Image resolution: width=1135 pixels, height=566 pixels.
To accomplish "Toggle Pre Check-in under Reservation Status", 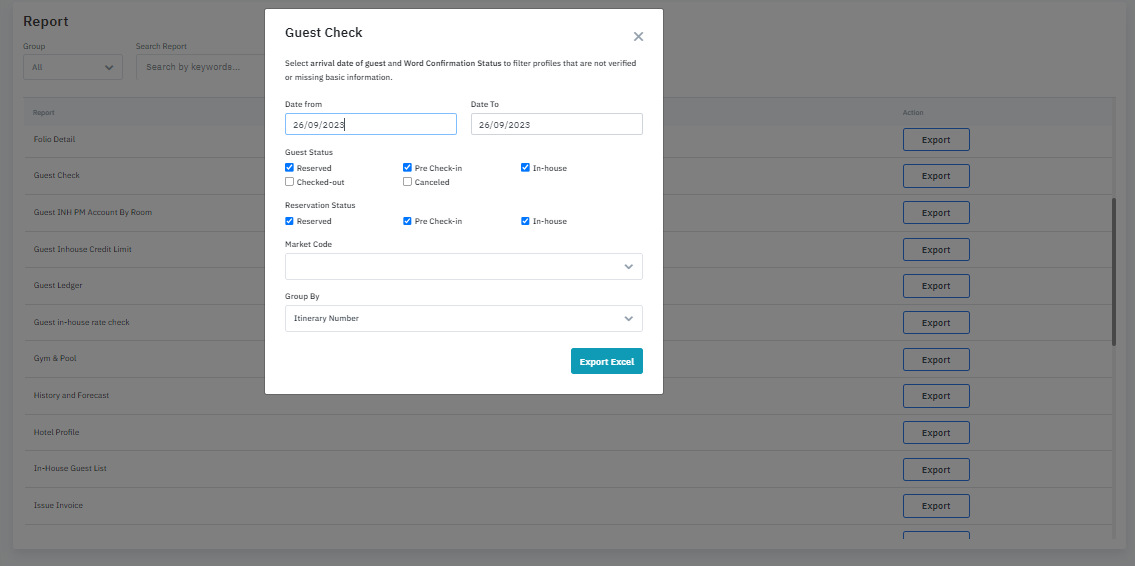I will point(408,221).
